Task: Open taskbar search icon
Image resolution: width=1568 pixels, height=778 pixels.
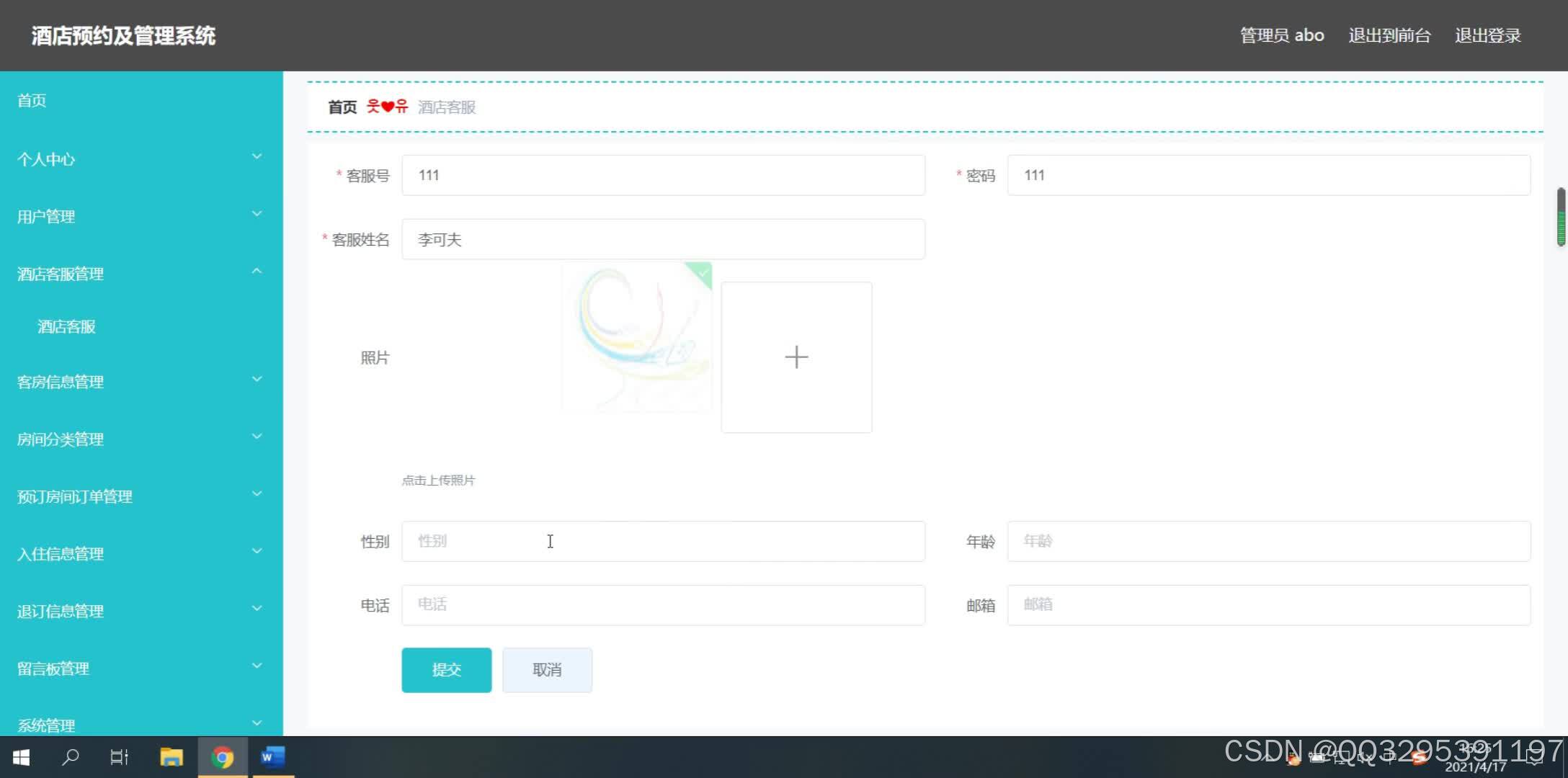Action: [71, 757]
